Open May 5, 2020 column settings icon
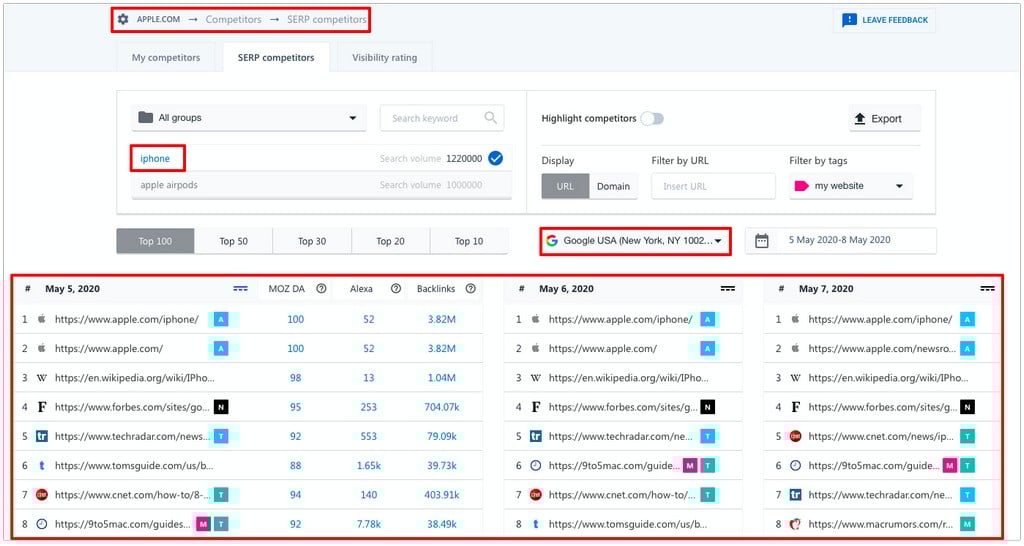Viewport: 1024px width, 546px height. point(240,289)
